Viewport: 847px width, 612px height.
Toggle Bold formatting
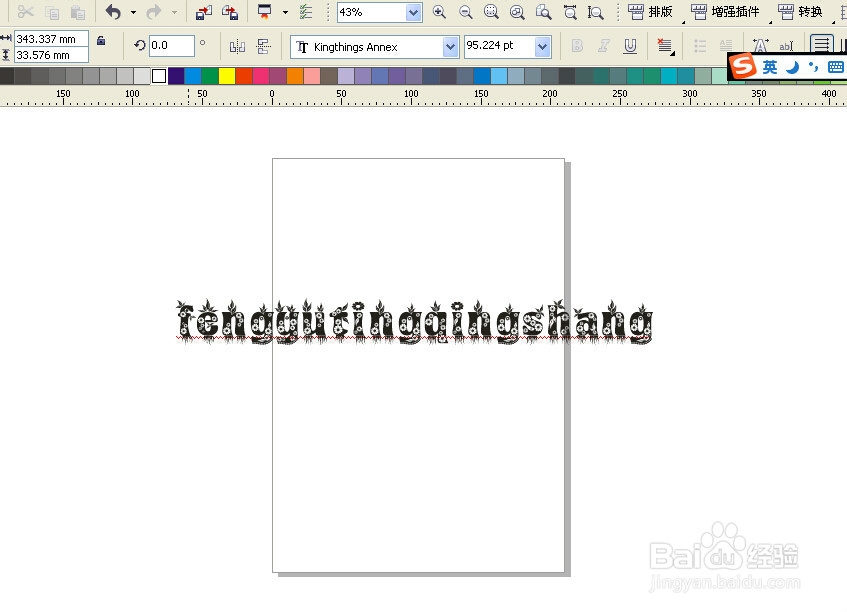(577, 46)
